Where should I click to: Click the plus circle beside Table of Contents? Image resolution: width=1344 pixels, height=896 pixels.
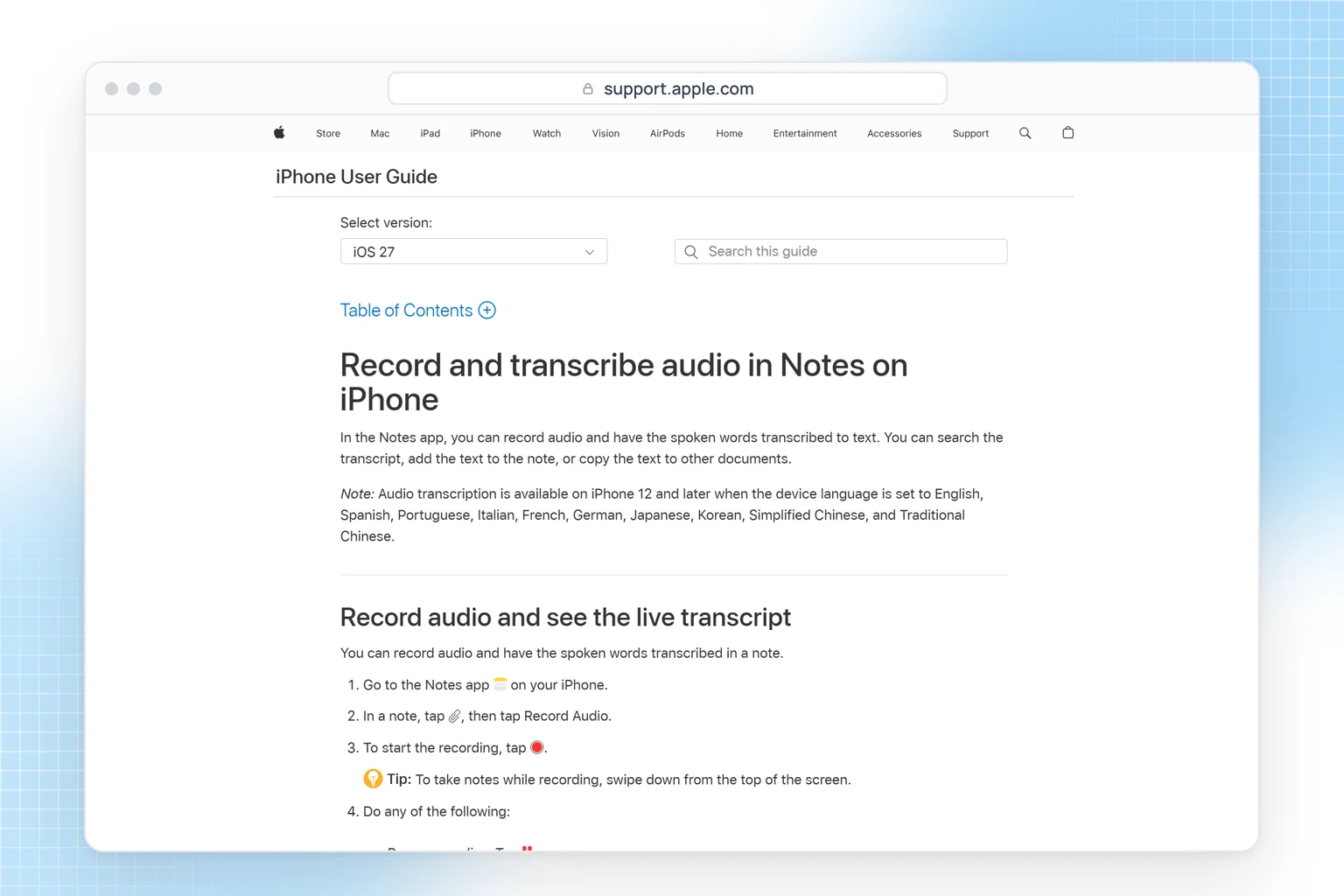point(487,311)
